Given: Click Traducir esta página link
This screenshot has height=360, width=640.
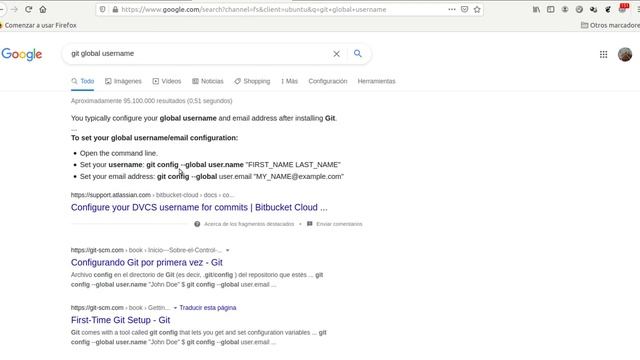Looking at the screenshot, I should click(x=208, y=308).
